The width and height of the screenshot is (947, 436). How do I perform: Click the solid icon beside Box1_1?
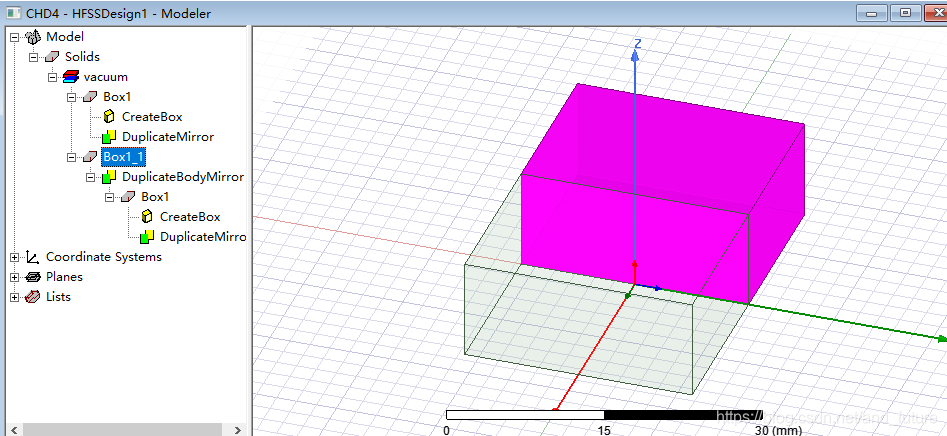(91, 156)
